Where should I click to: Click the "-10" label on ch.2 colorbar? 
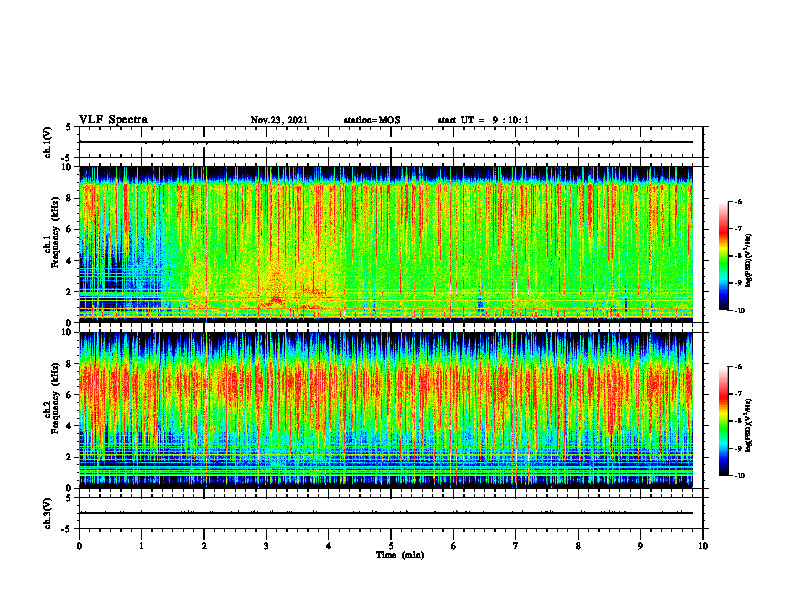coord(739,476)
